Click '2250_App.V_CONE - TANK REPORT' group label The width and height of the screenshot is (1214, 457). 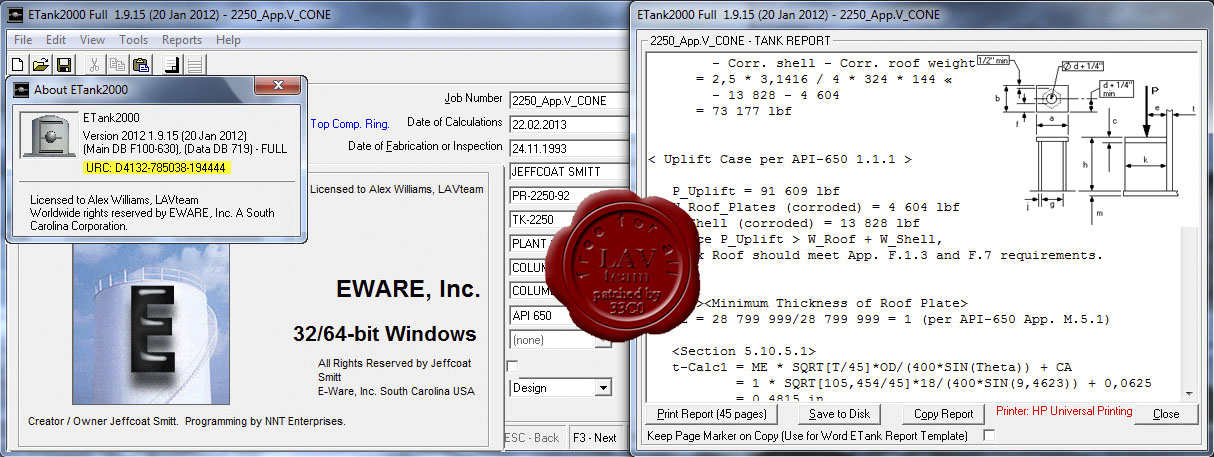pyautogui.click(x=740, y=41)
